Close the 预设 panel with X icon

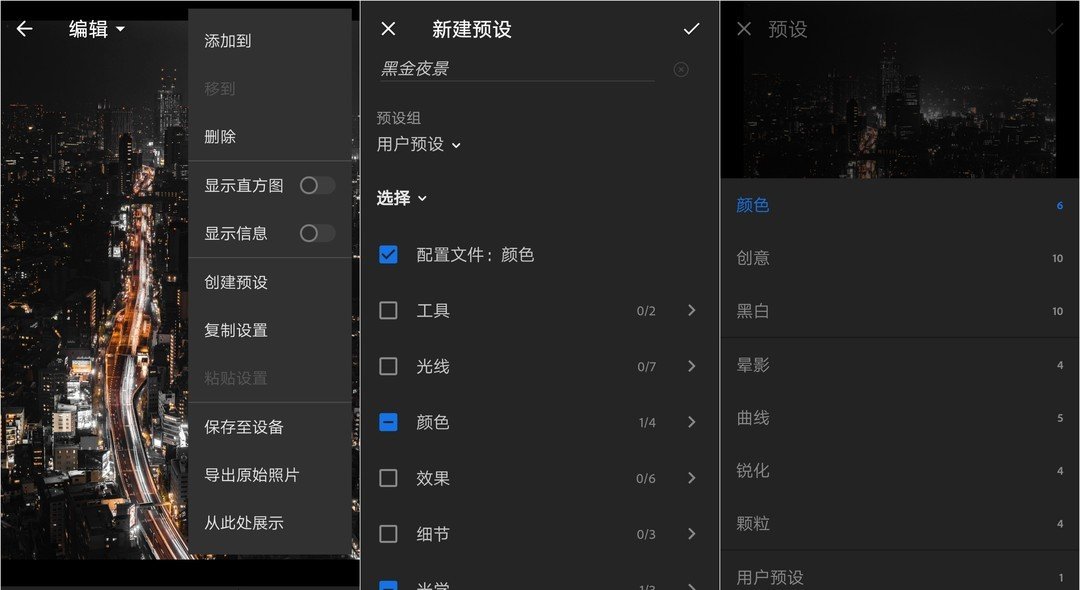click(744, 29)
